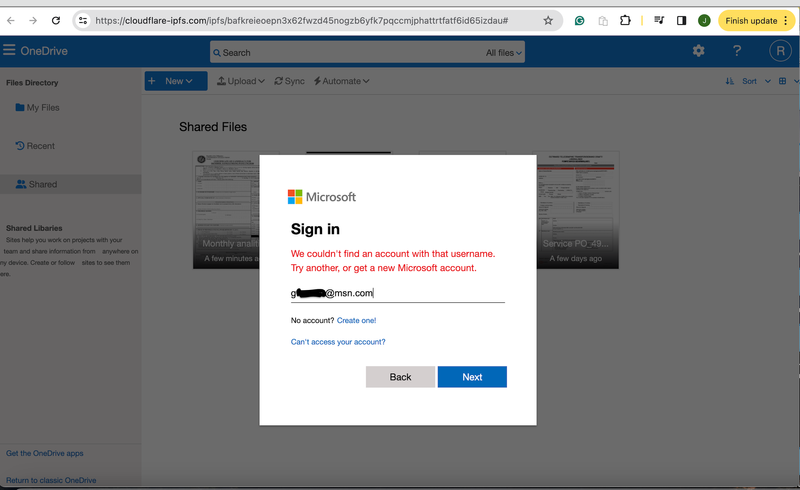800x490 pixels.
Task: Click the OneDrive title text
Action: [44, 51]
